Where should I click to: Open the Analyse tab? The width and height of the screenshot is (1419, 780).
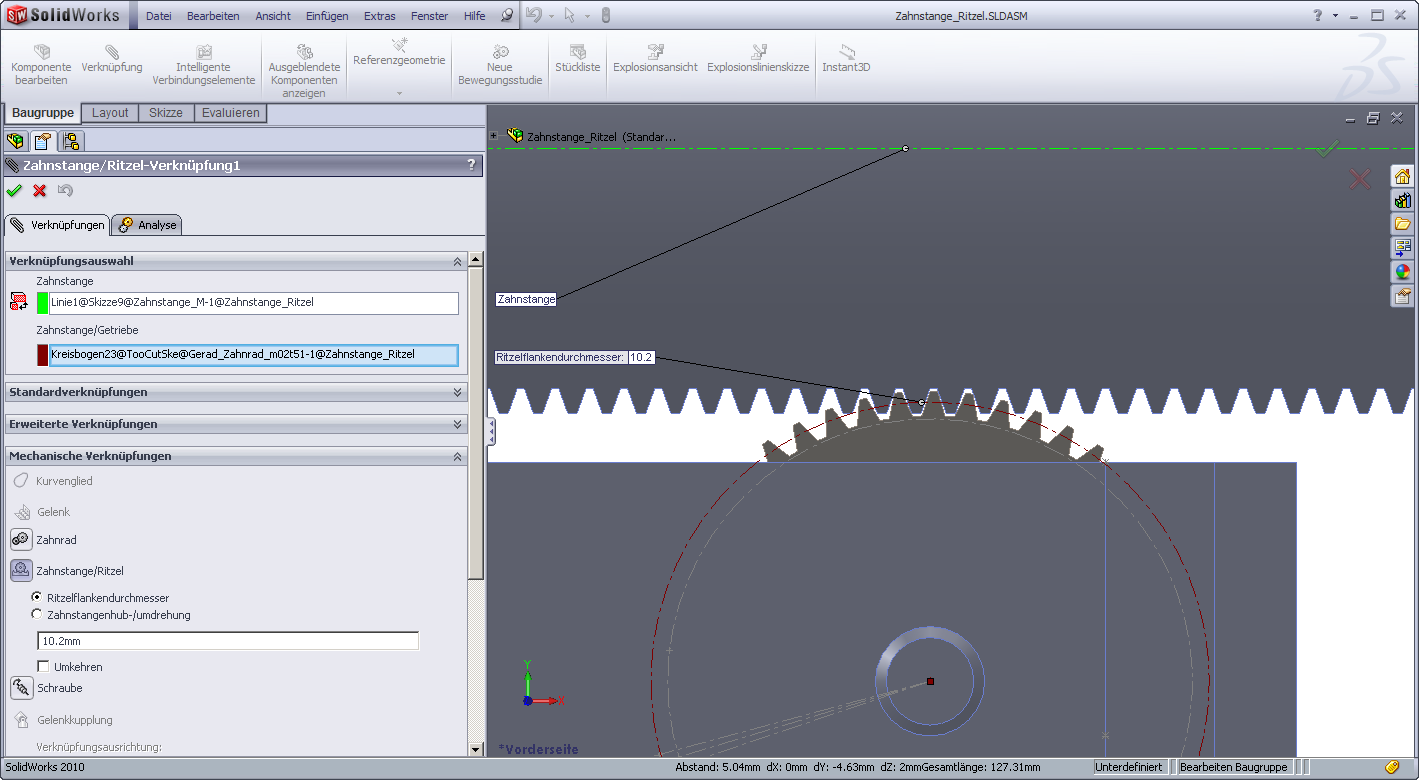pyautogui.click(x=148, y=225)
